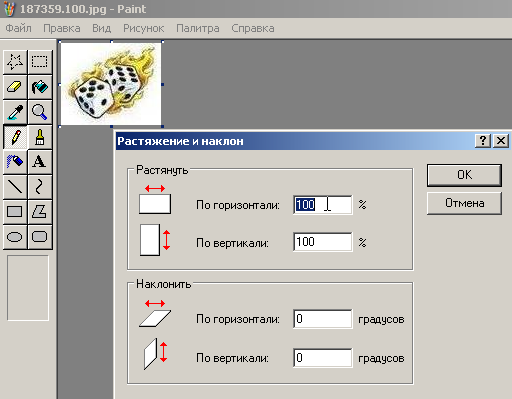Select the Free-form select tool
This screenshot has width=512, height=399.
(15, 62)
